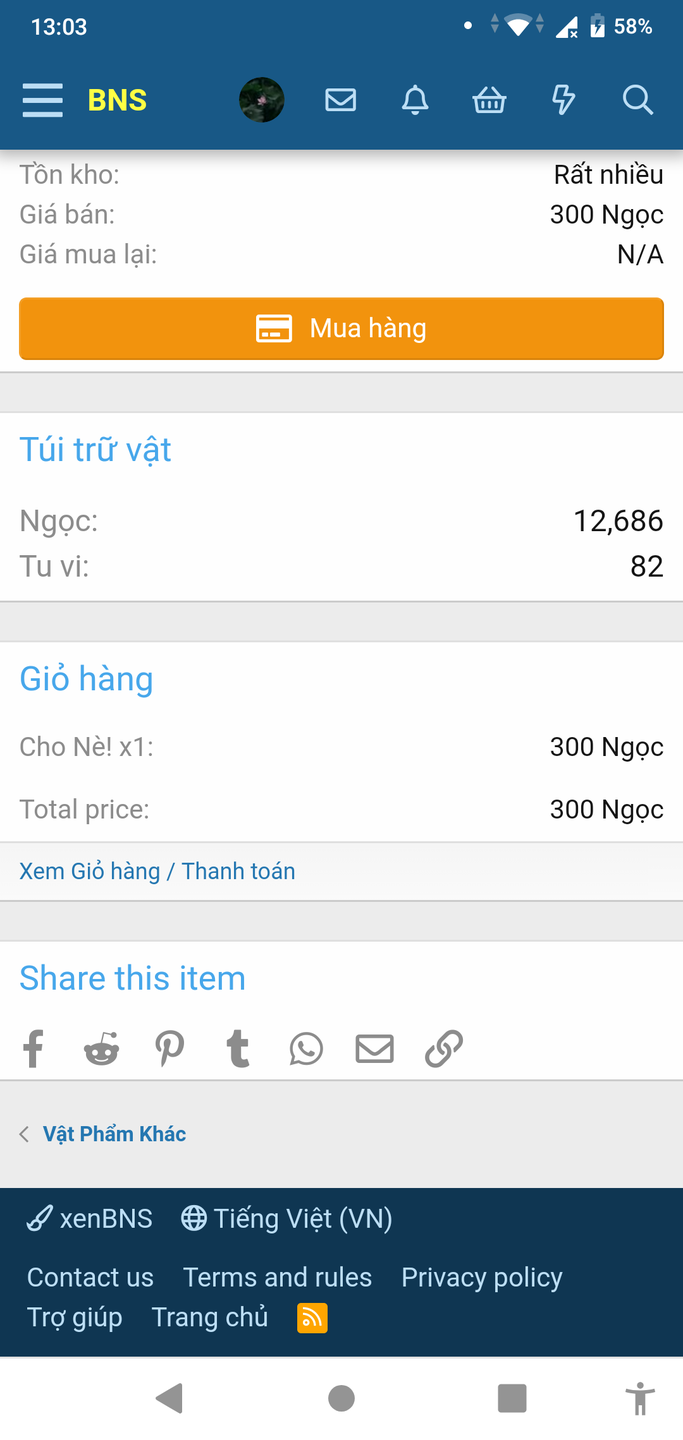Open your profile avatar thumbnail

pos(261,100)
